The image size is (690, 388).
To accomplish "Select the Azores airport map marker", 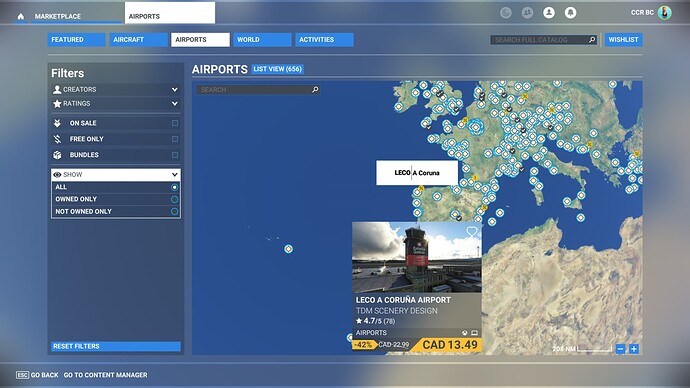I will (x=288, y=249).
